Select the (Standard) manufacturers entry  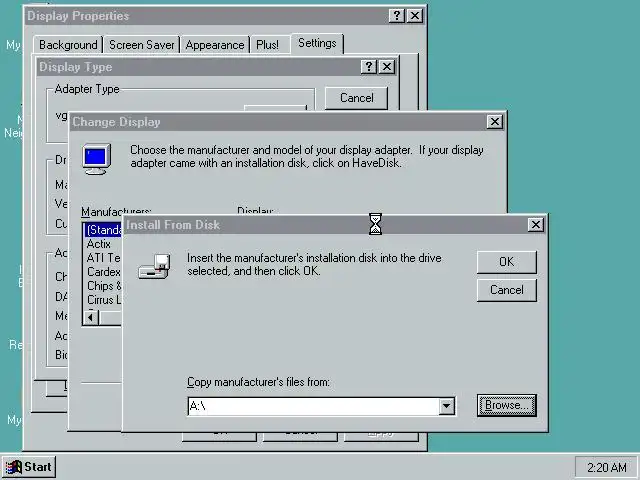(x=103, y=230)
